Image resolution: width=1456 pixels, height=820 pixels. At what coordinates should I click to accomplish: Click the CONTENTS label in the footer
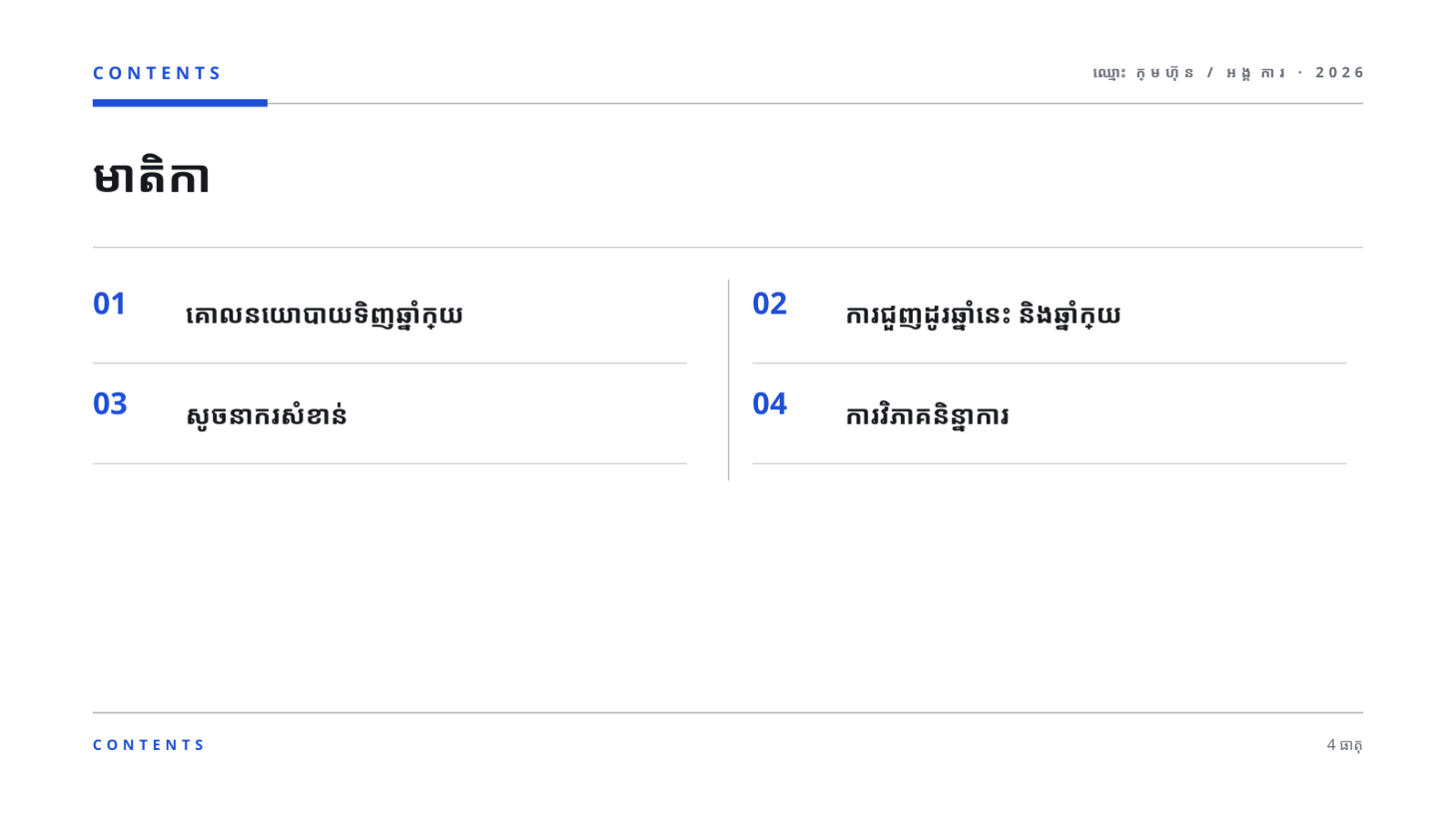149,744
